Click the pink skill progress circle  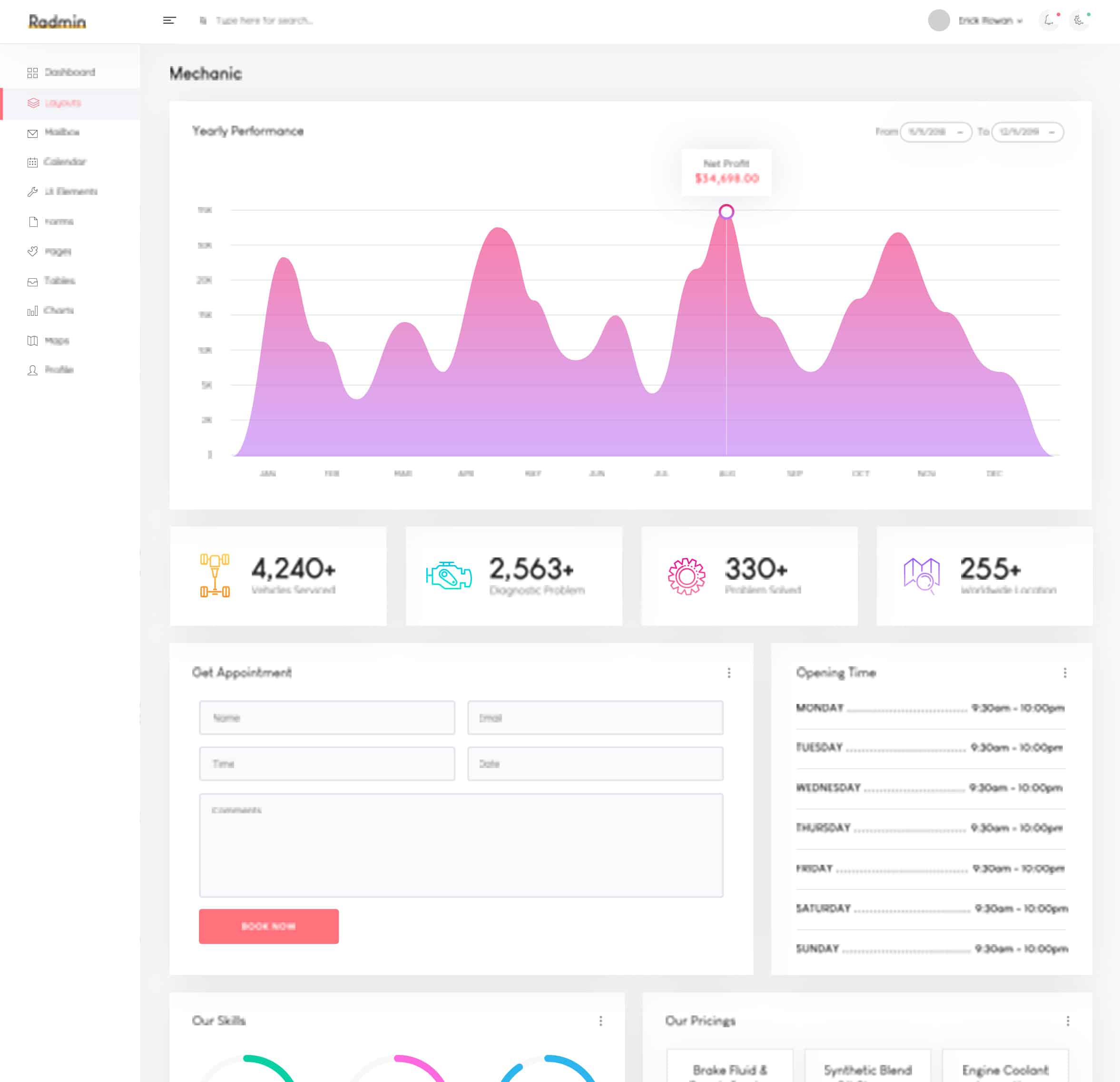398,1068
